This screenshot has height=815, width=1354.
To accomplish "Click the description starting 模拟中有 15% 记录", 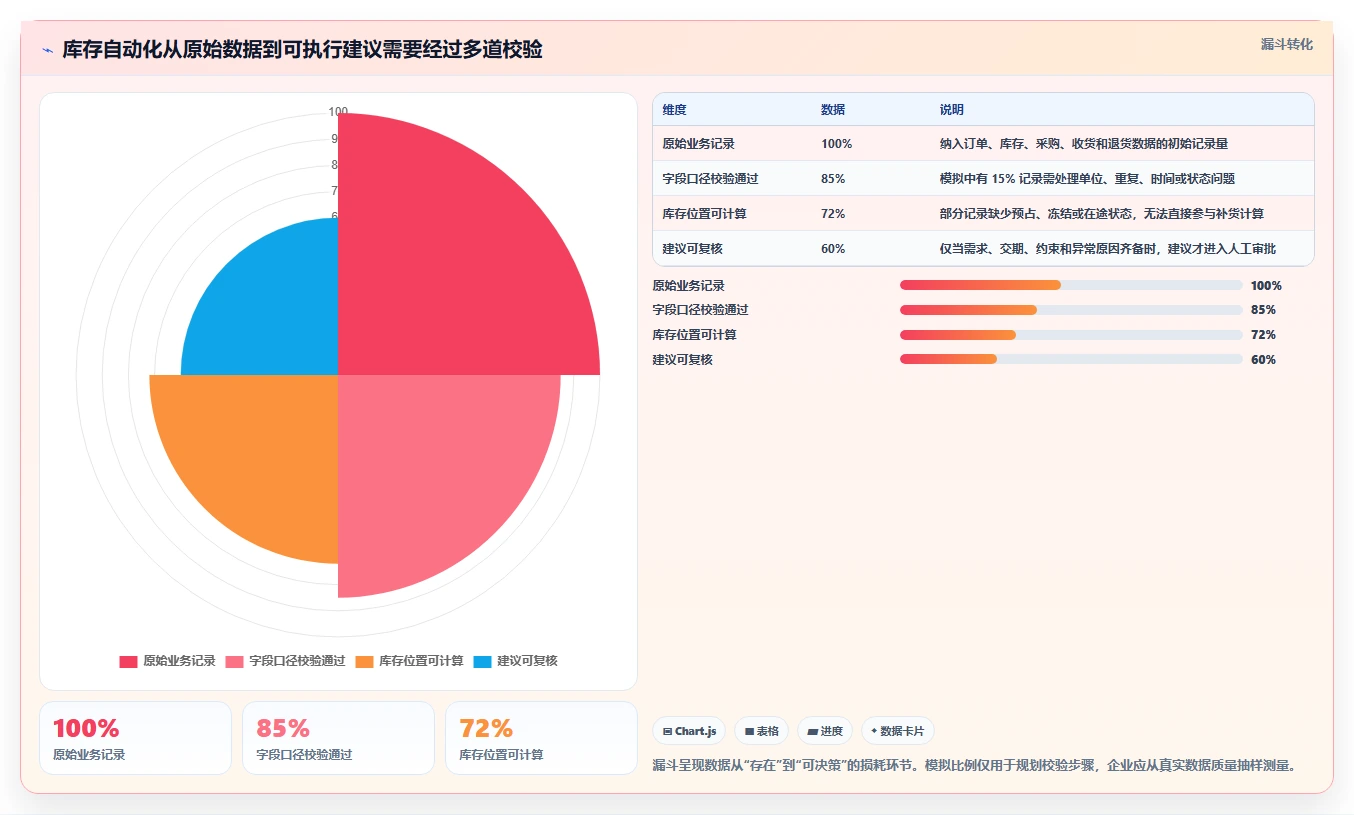I will click(1087, 179).
